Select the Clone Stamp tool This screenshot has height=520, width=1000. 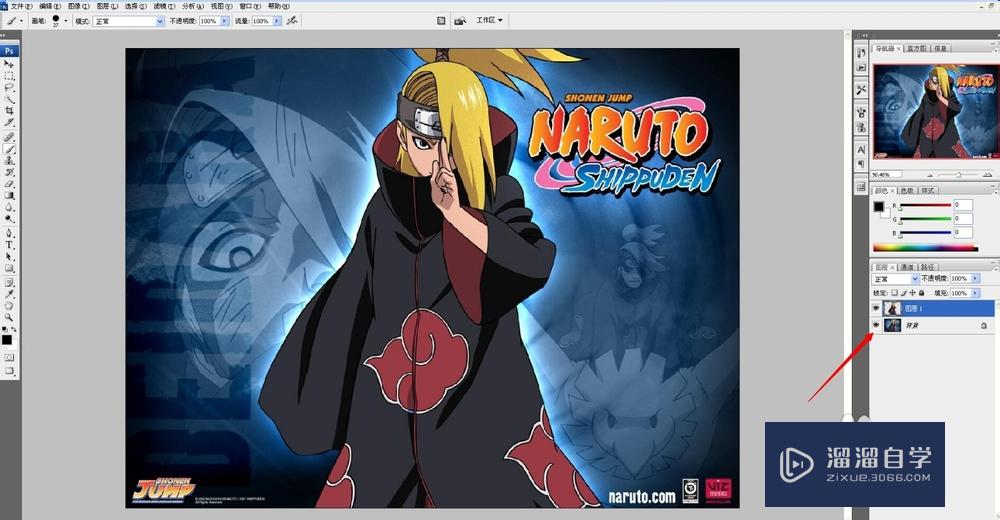(8, 161)
